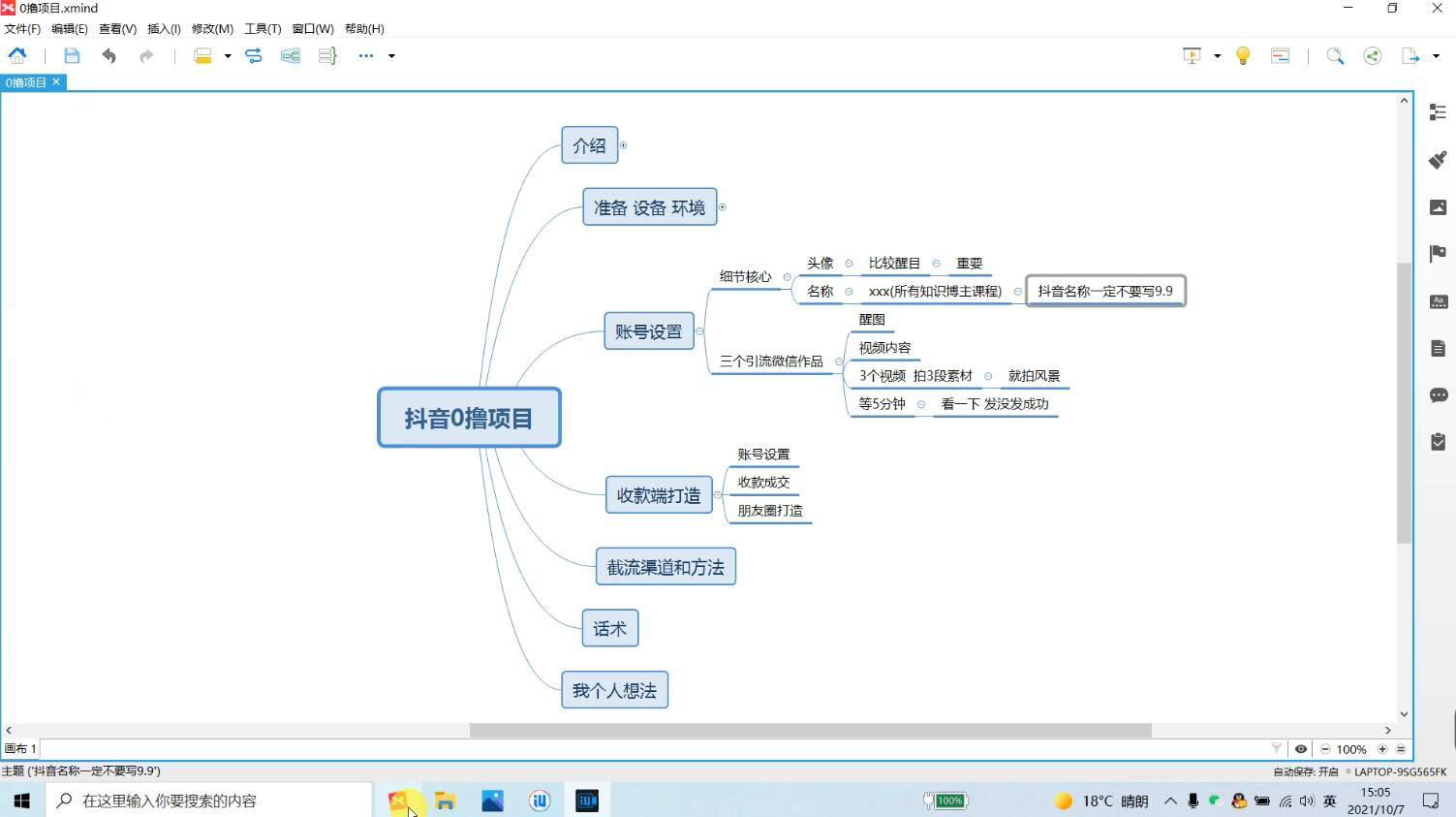Image resolution: width=1456 pixels, height=817 pixels.
Task: Select the Relationship tool in the toolbar
Action: pyautogui.click(x=253, y=55)
